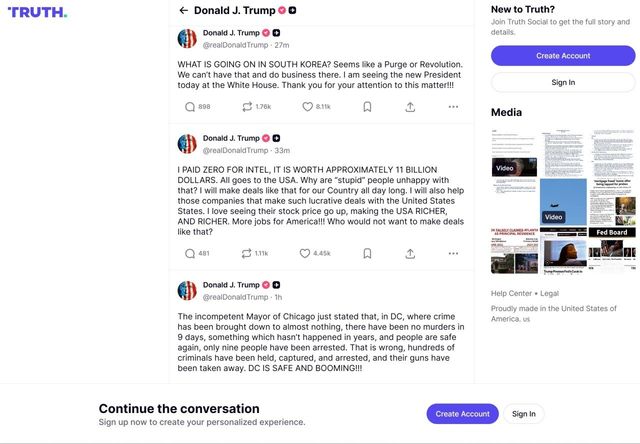Screen dimensions: 640x444
Task: Open more options on South Korea post
Action: pyautogui.click(x=453, y=106)
